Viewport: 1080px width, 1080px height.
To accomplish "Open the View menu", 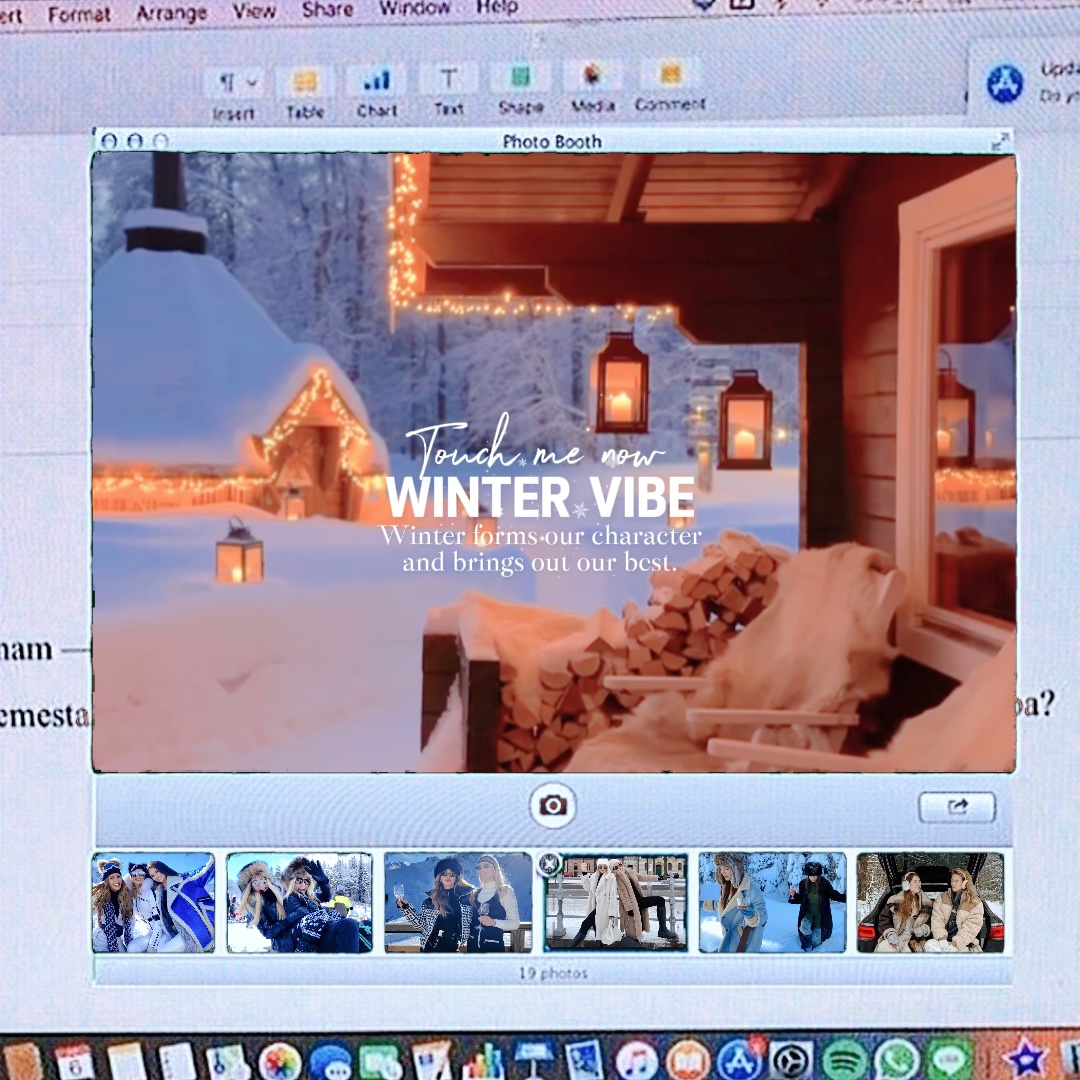I will (x=254, y=12).
